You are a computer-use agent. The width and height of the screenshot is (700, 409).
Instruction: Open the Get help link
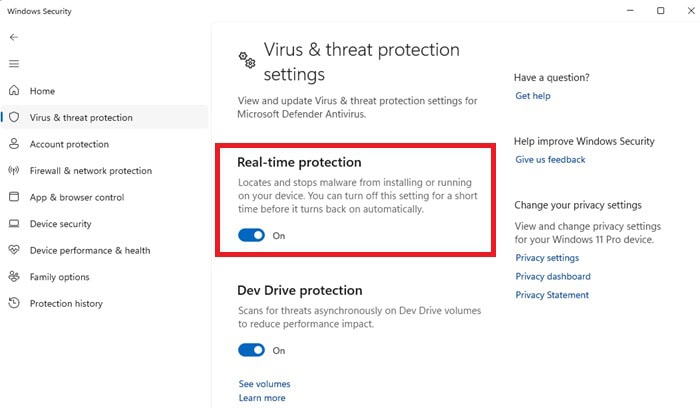532,96
